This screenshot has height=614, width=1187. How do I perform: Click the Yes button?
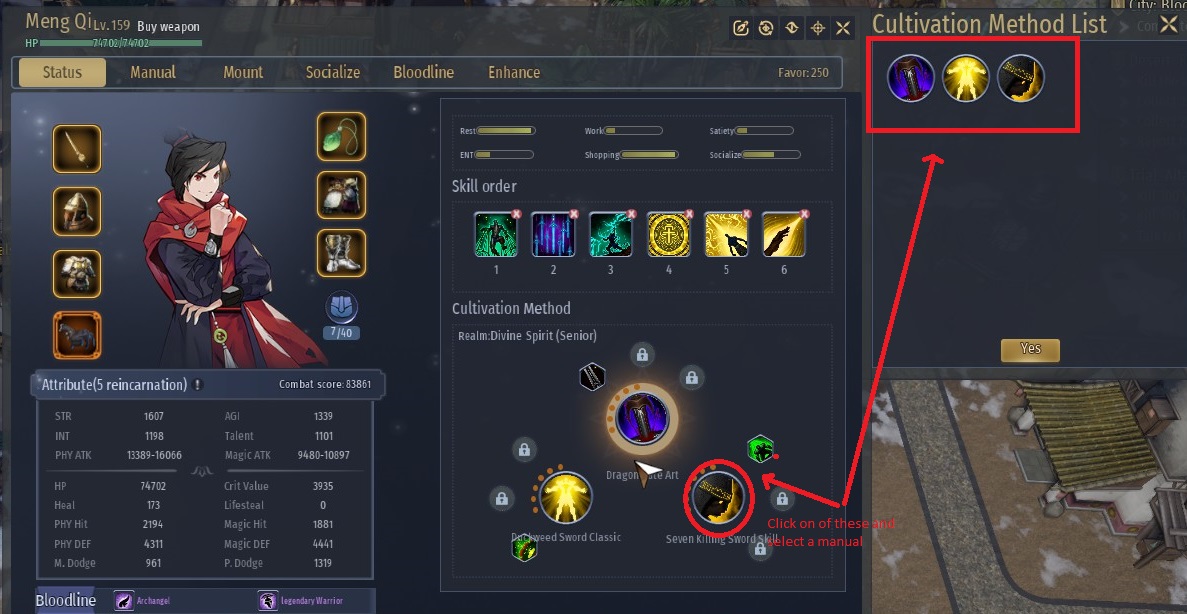click(x=1030, y=349)
